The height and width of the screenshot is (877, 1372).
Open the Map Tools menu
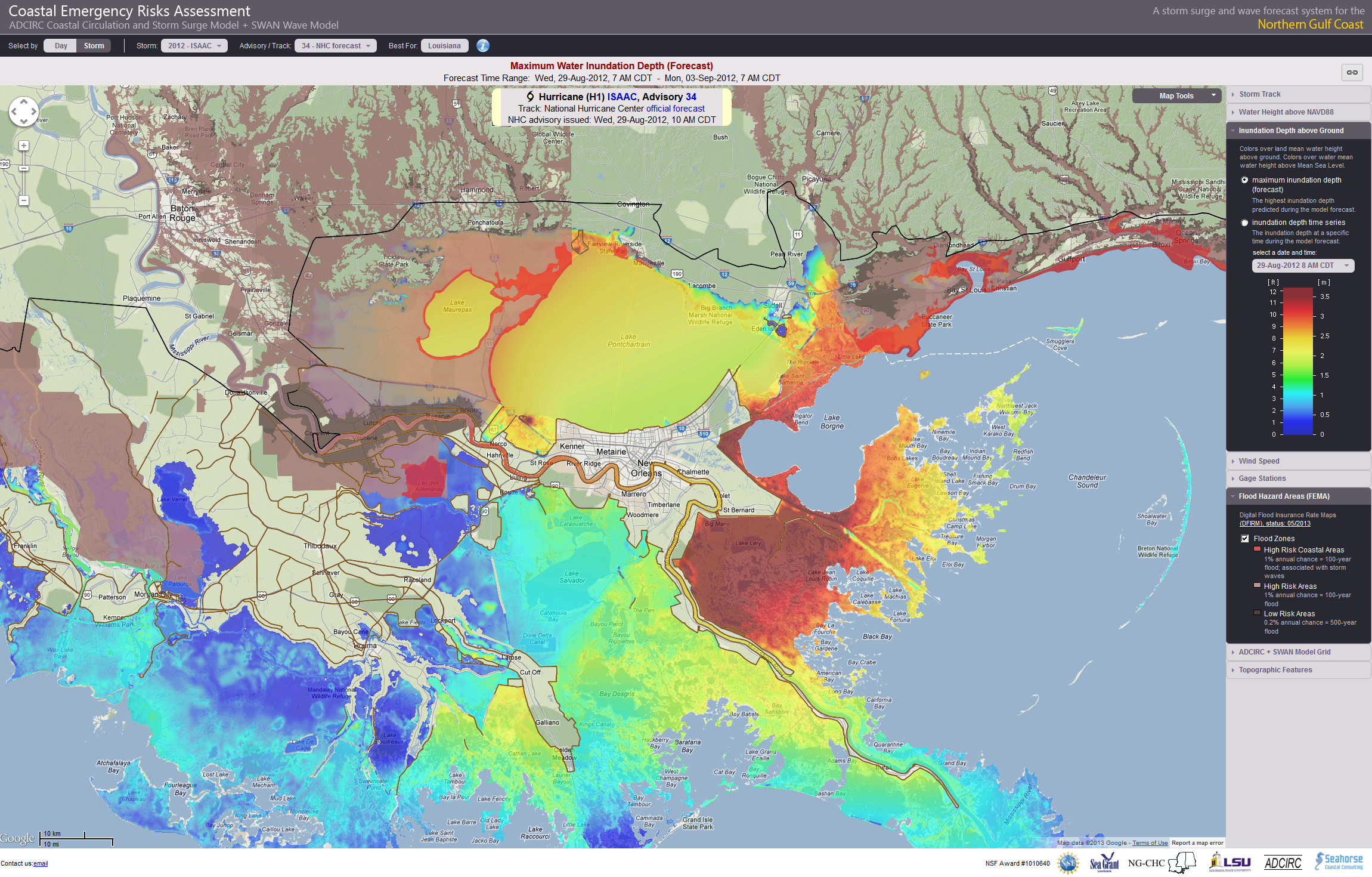pyautogui.click(x=1176, y=95)
